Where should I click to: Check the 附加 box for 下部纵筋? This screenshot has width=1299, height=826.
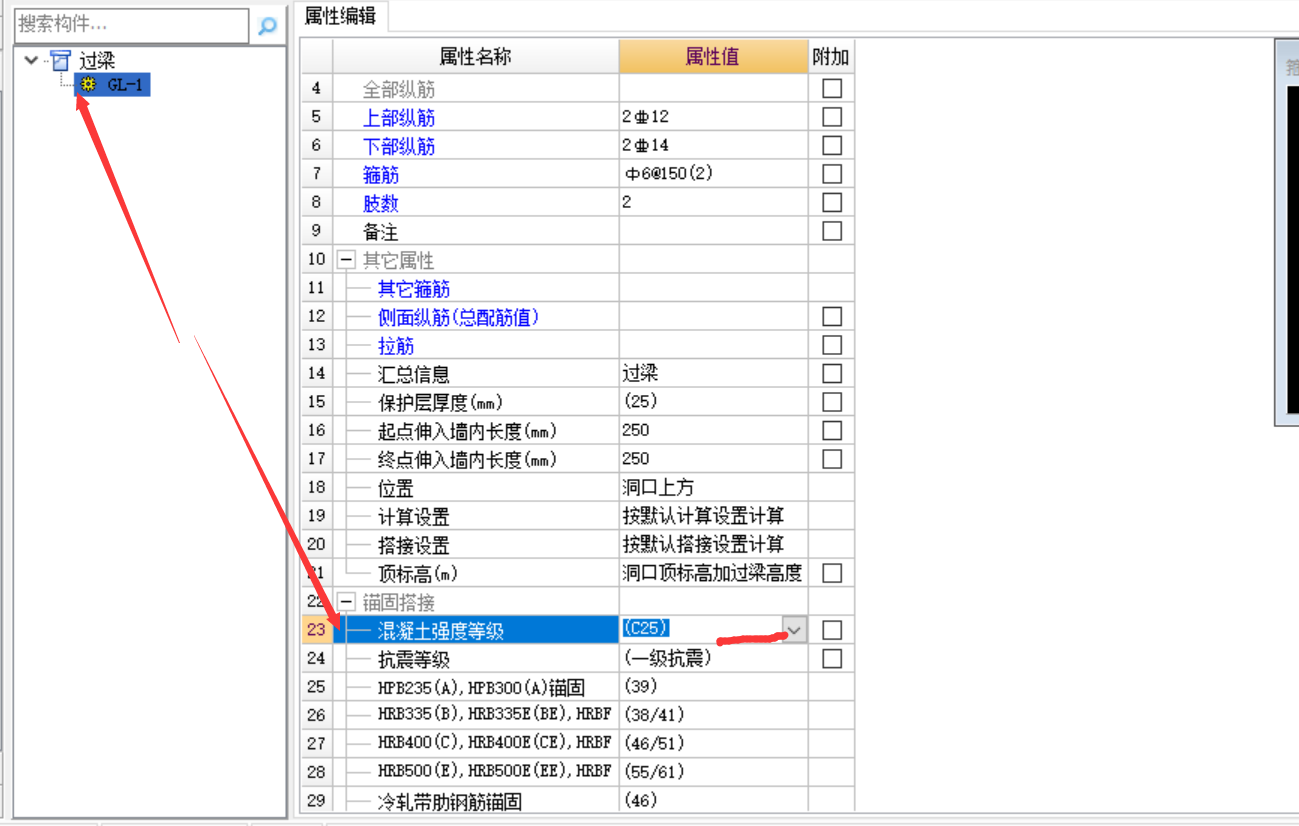click(832, 146)
